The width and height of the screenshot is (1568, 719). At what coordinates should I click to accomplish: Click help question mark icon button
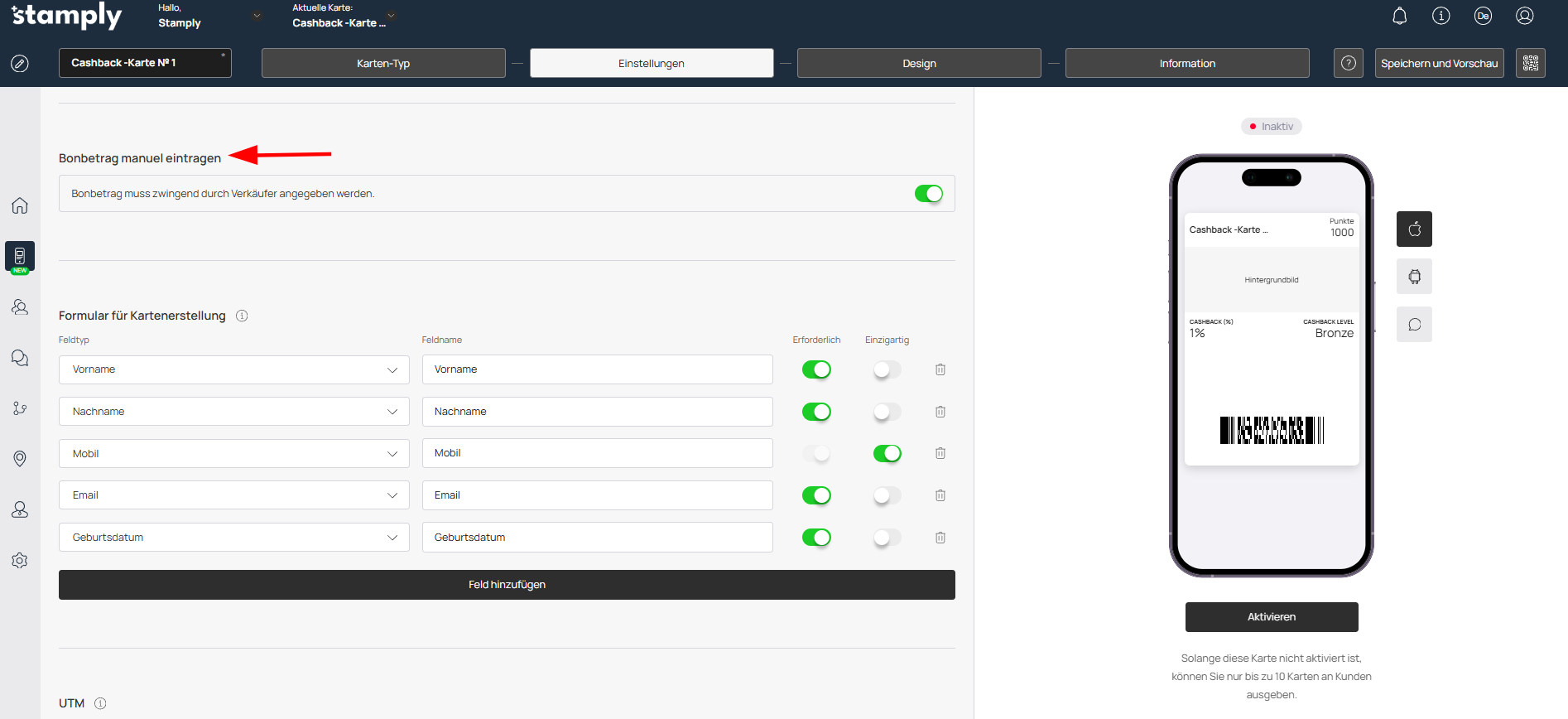[x=1348, y=63]
